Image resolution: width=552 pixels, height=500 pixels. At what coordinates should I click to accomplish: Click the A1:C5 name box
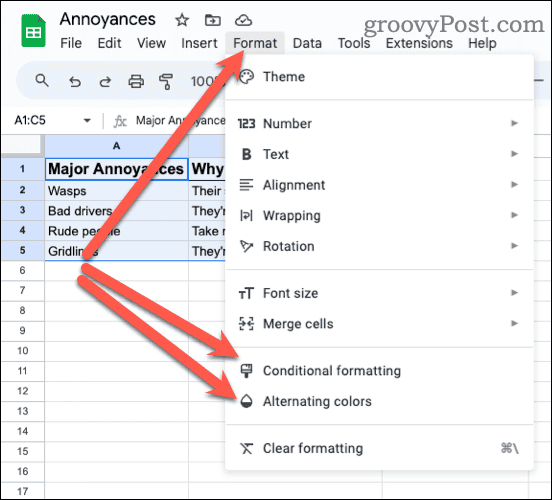[30, 120]
